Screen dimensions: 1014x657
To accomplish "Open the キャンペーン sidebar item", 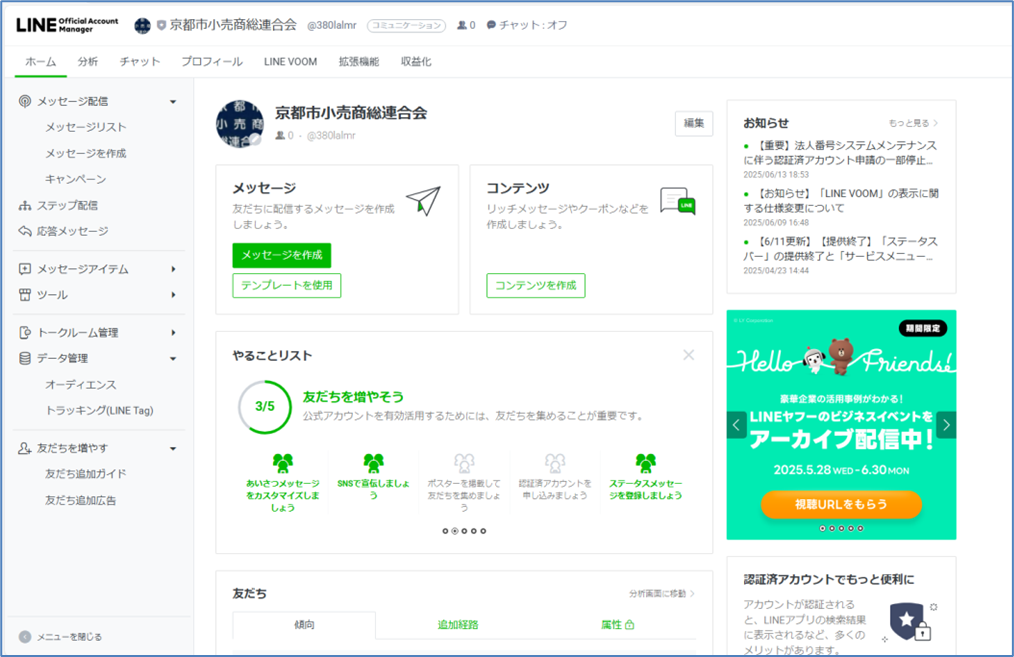I will coord(76,179).
